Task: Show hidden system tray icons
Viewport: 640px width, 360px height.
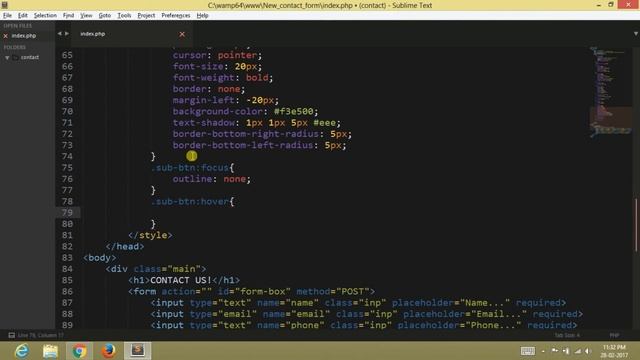Action: (x=543, y=351)
